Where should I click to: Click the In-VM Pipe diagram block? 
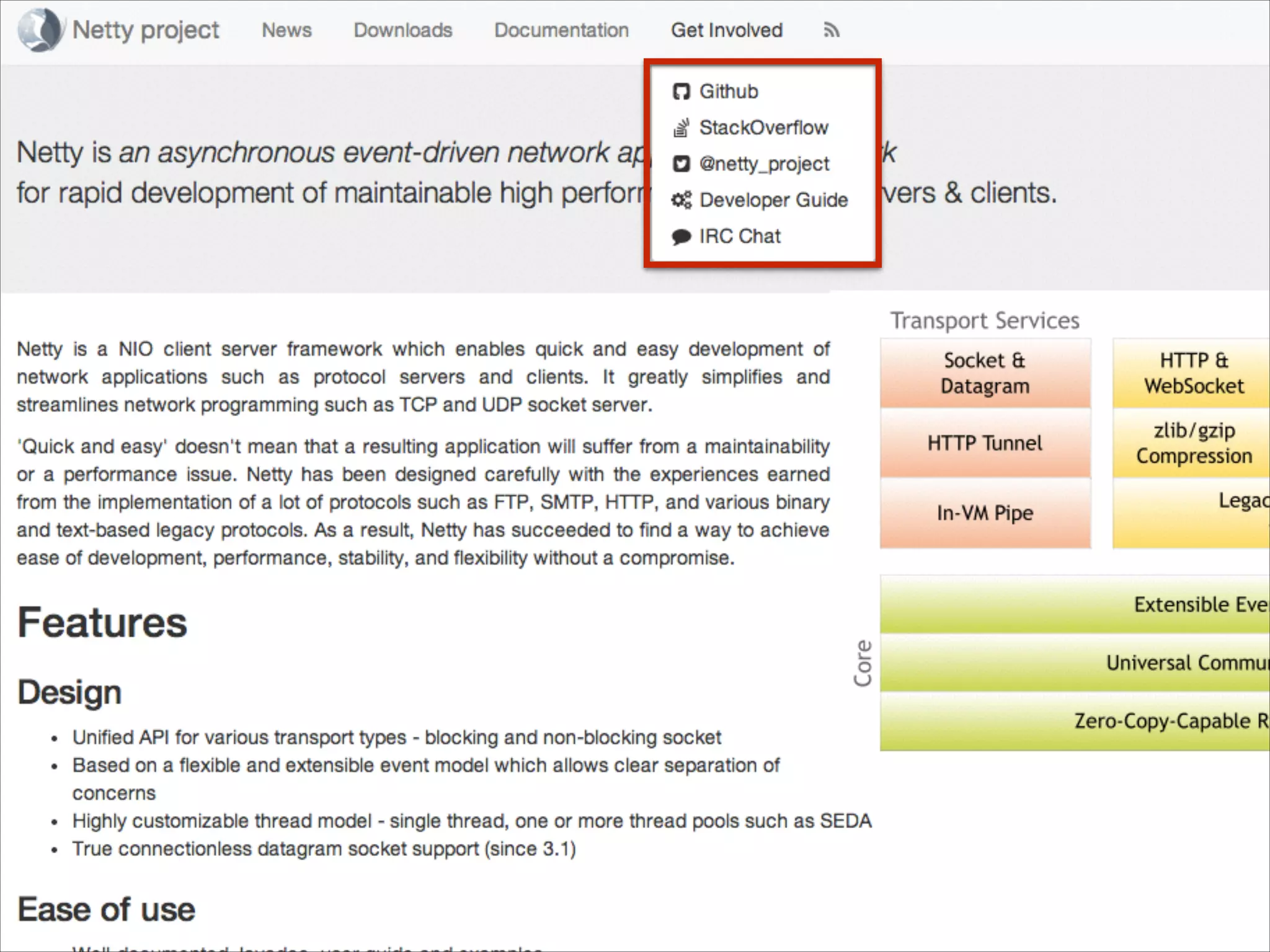(x=985, y=513)
